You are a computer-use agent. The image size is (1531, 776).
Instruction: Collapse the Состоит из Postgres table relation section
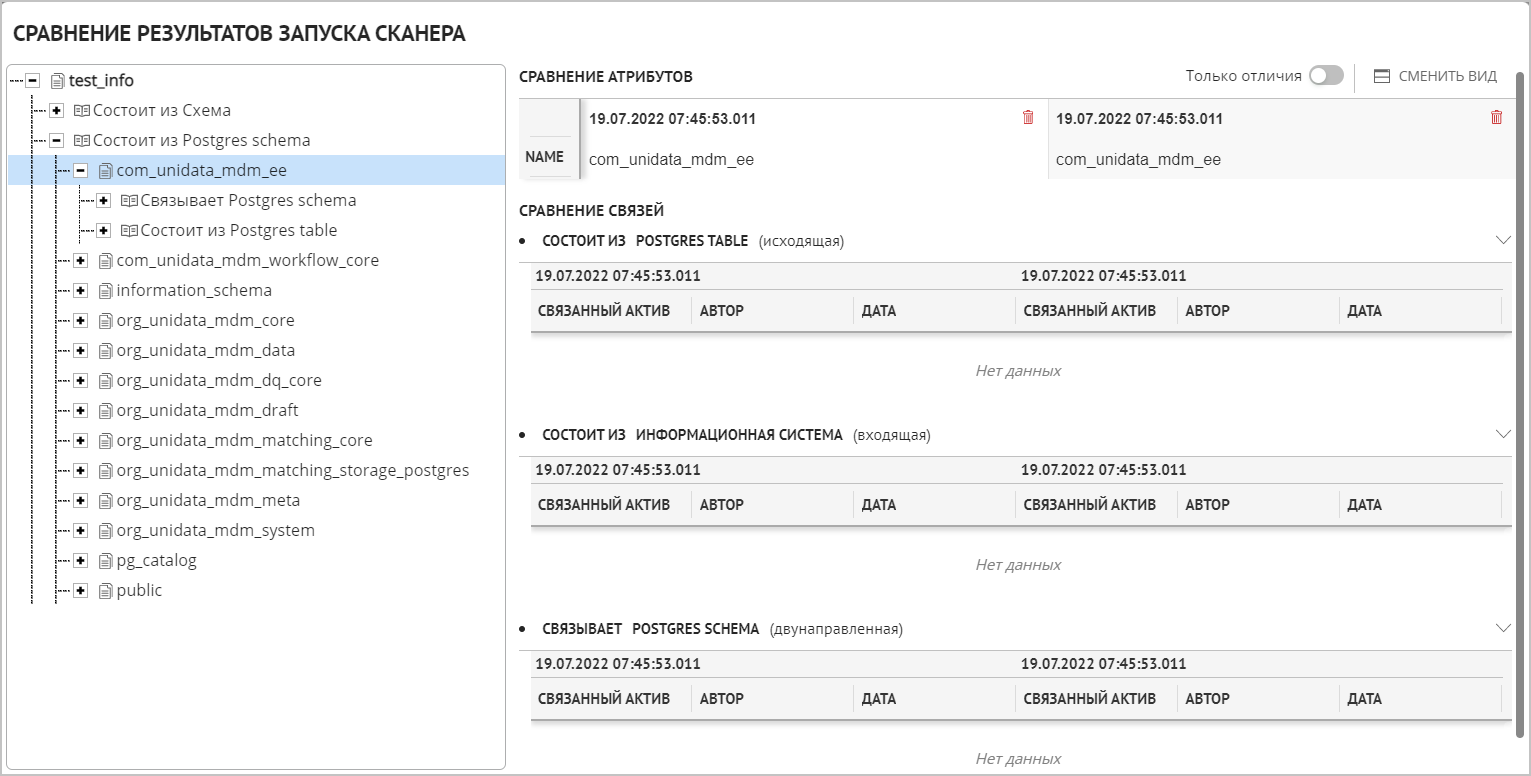point(1502,240)
